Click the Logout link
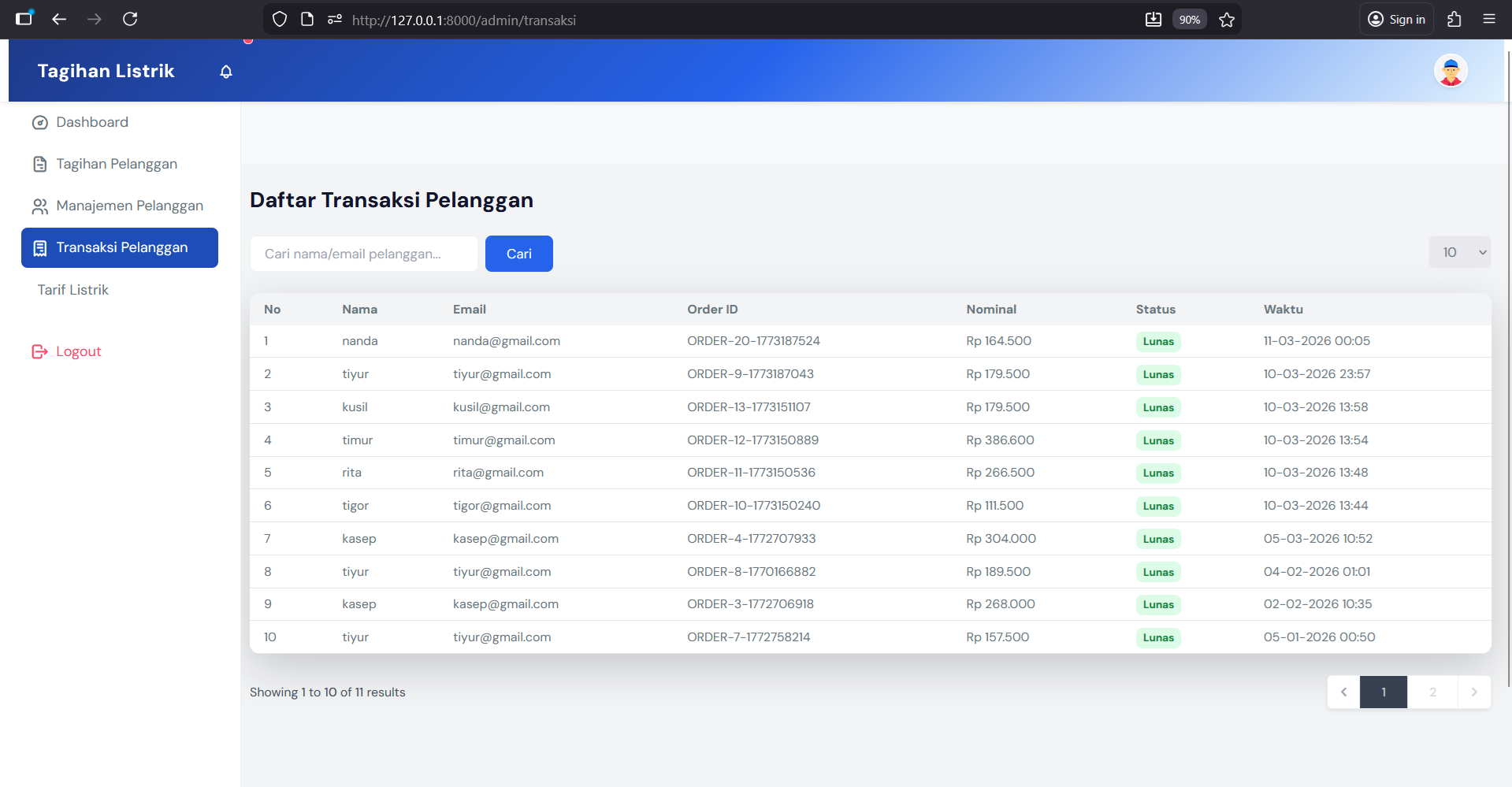 click(x=79, y=351)
